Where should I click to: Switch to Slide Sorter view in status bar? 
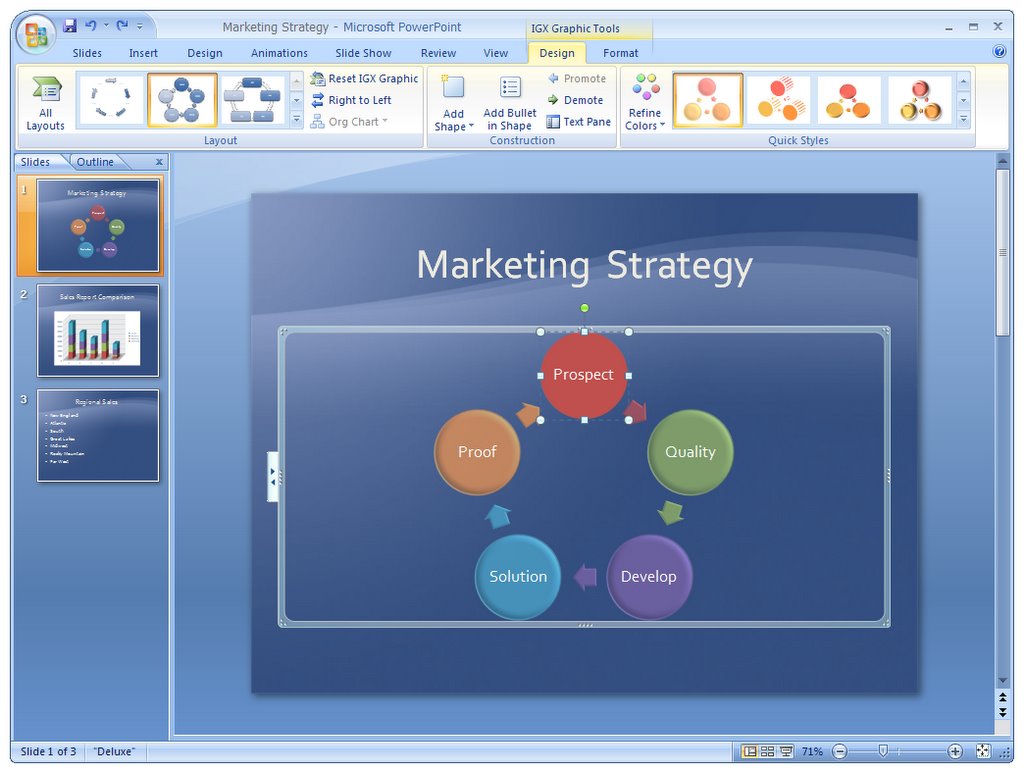768,751
